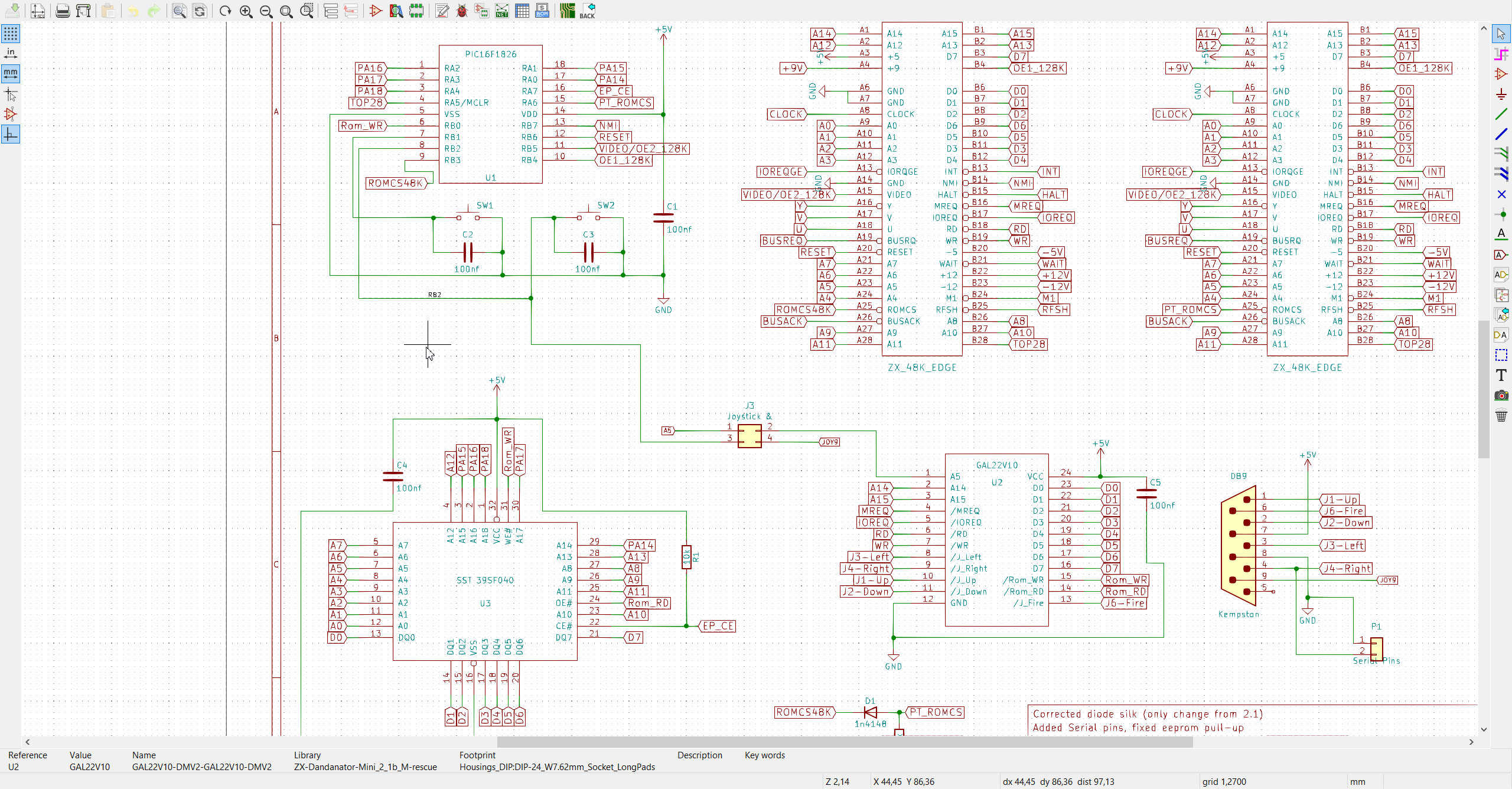
Task: Select the place junction tool
Action: [1501, 214]
